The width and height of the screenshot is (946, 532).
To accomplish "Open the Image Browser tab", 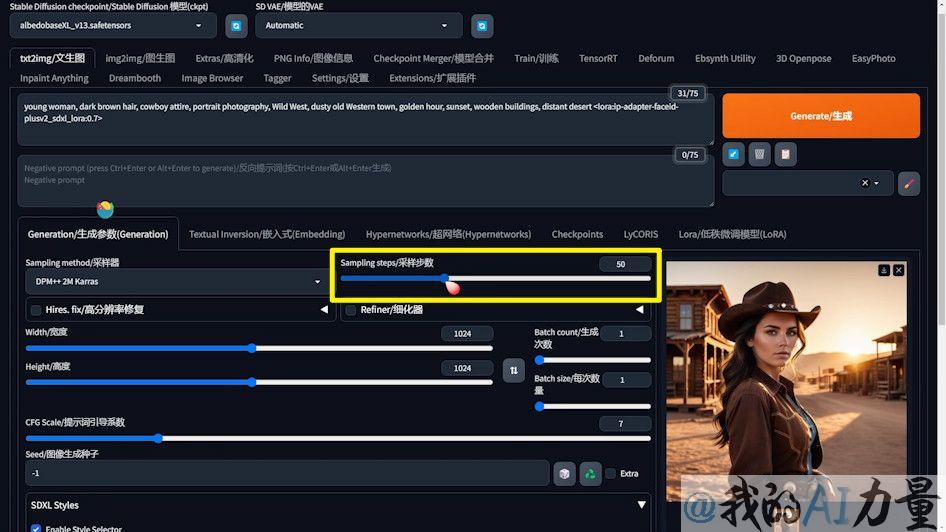I will point(212,78).
